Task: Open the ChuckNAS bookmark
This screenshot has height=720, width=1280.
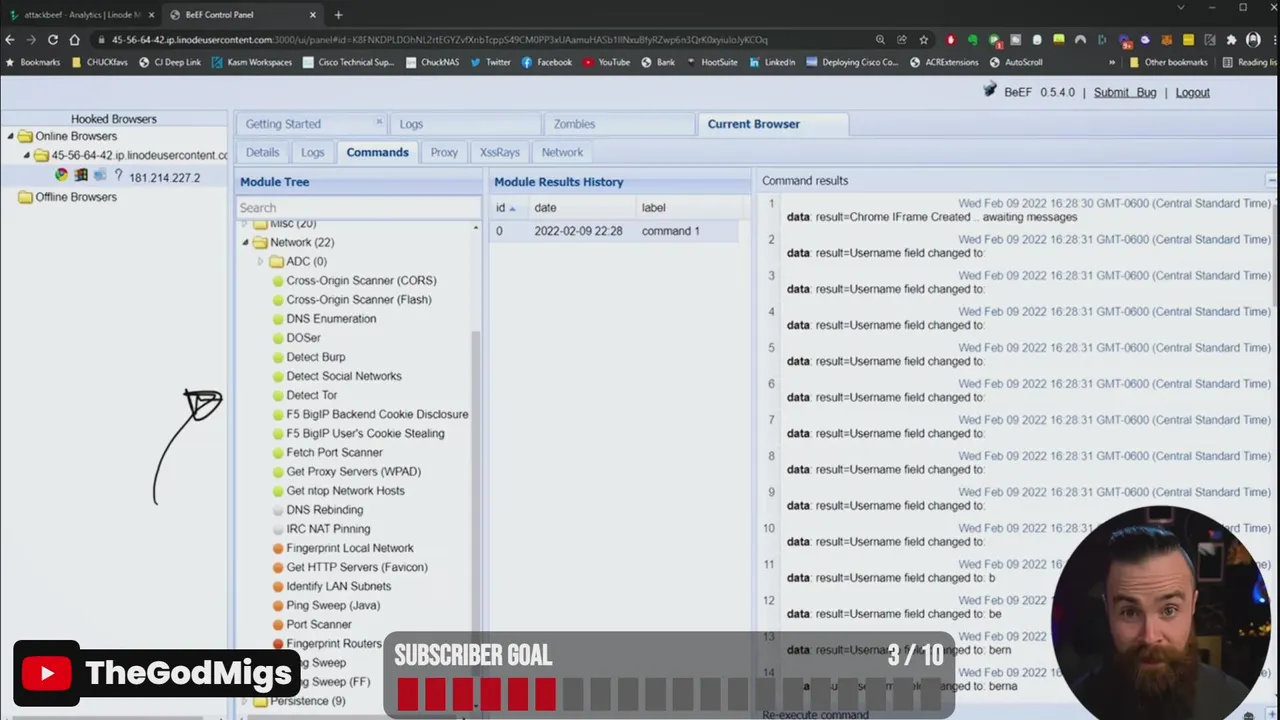Action: (431, 62)
